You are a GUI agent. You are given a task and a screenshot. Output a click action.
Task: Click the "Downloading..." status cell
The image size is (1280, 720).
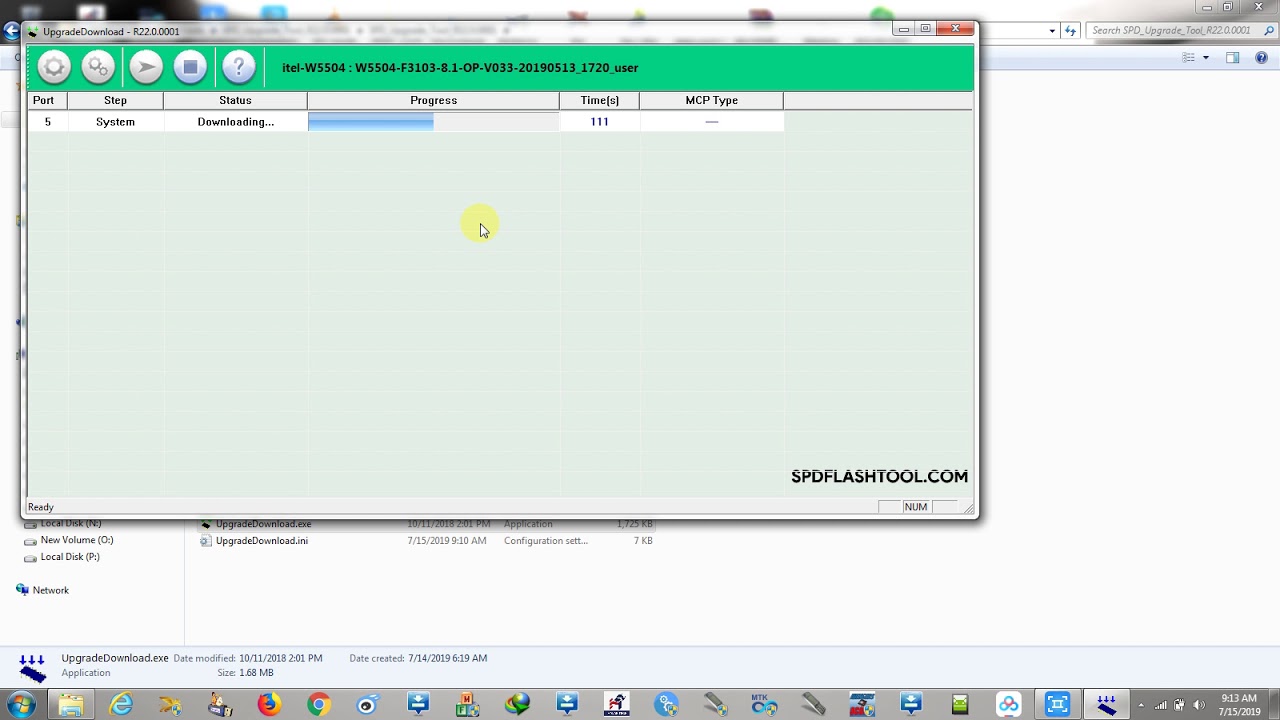click(x=235, y=121)
